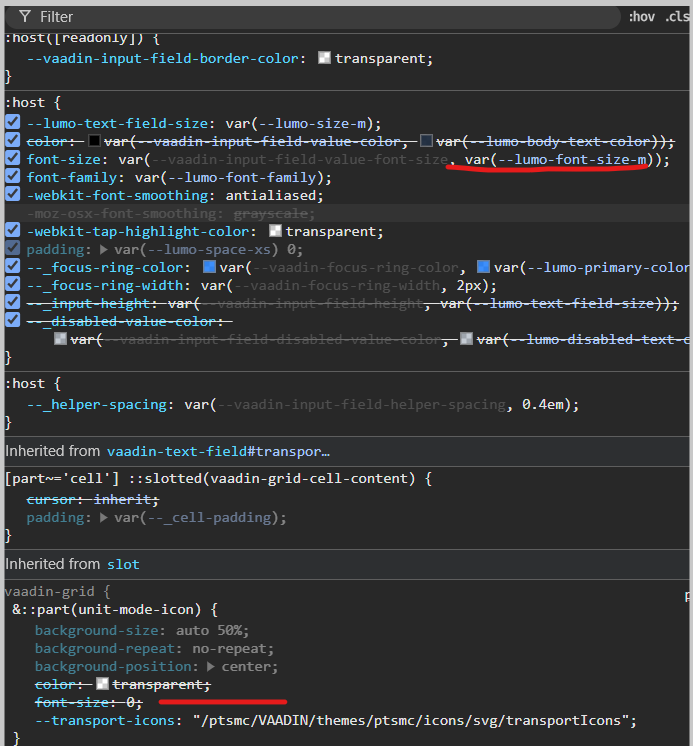
Task: Click the transparent swatch for -webkit-tap-highlight-color
Action: (276, 232)
